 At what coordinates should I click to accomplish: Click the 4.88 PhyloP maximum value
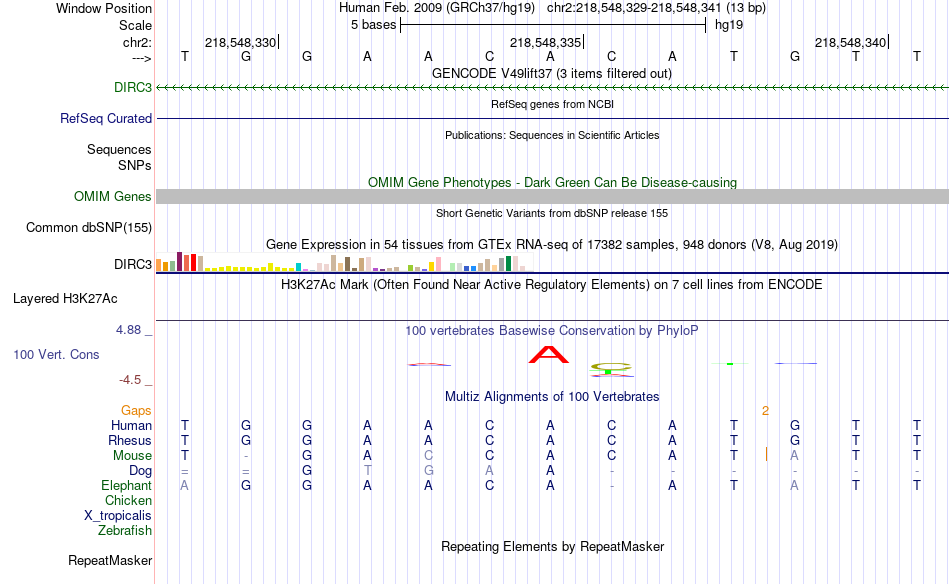pos(128,330)
